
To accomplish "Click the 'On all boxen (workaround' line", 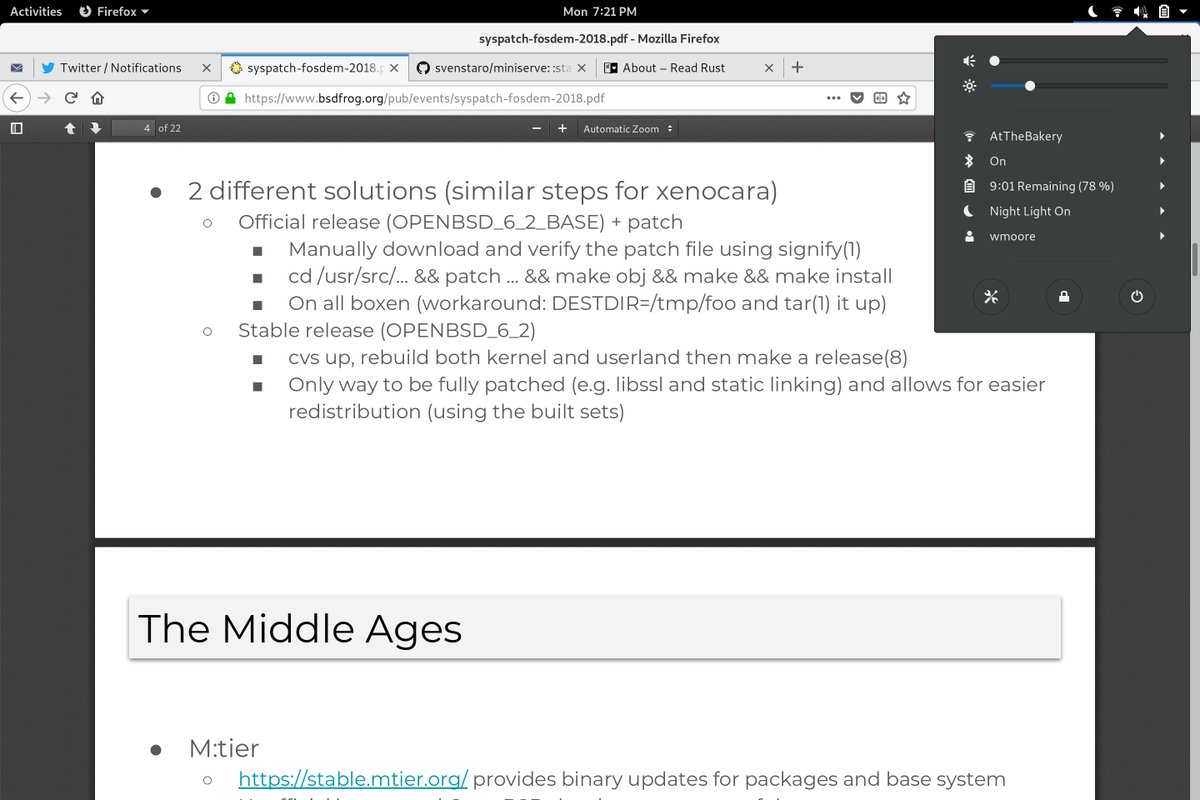I will 587,303.
